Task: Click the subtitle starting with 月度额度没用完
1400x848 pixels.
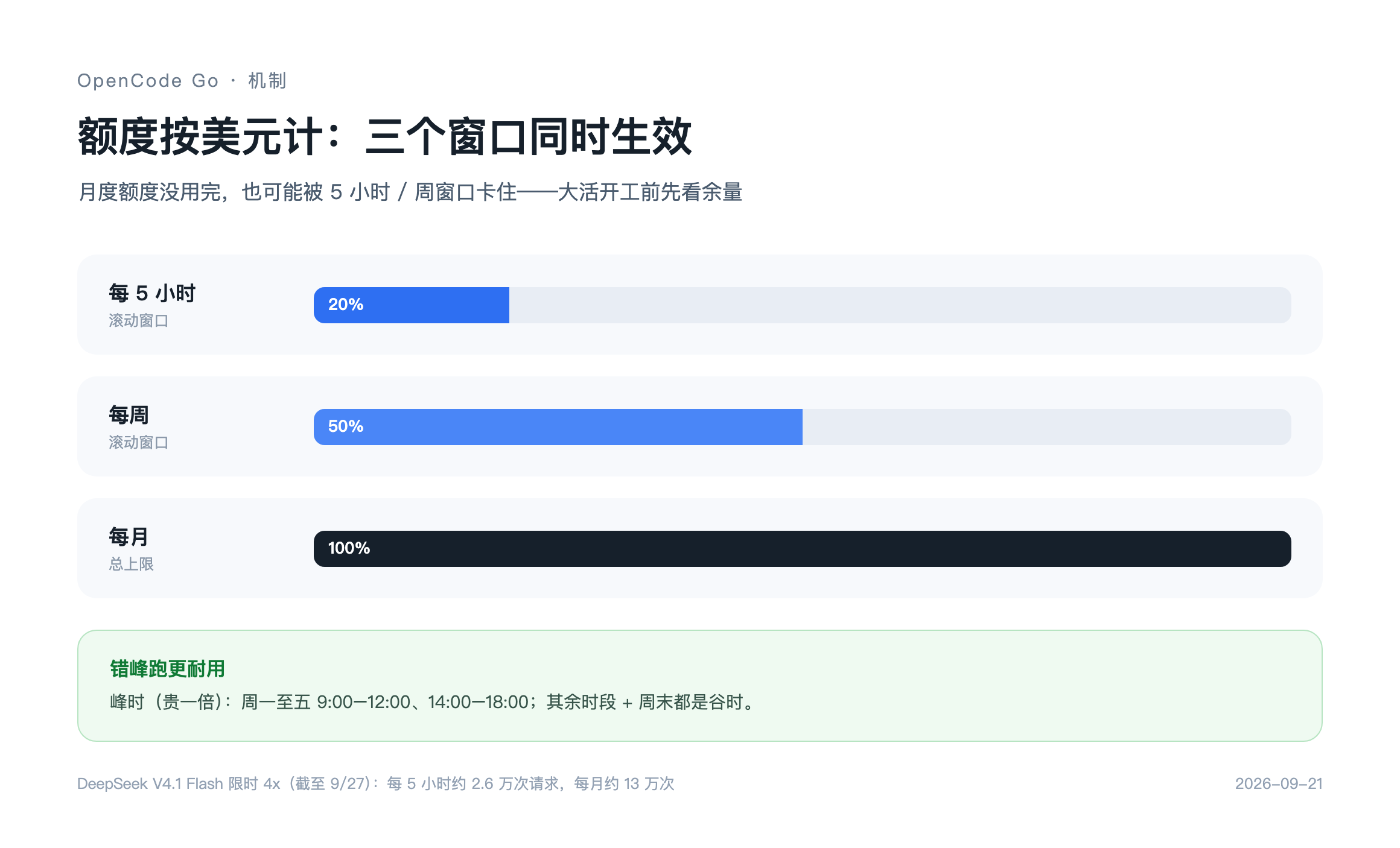Action: click(410, 192)
